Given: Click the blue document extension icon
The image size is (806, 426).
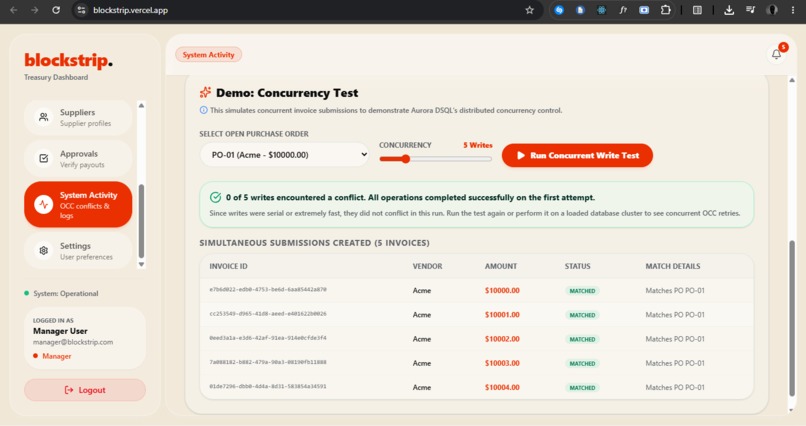Looking at the screenshot, I should click(x=580, y=10).
